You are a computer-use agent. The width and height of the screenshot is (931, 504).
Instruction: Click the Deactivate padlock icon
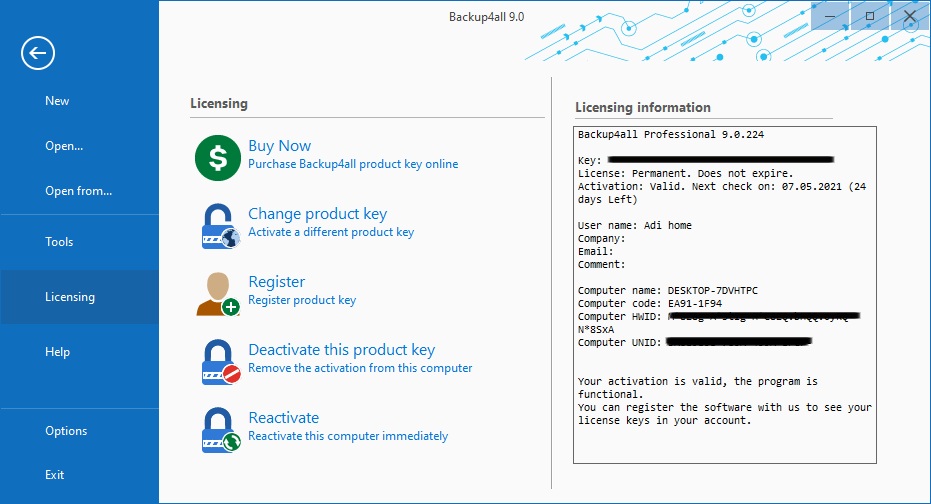pyautogui.click(x=221, y=362)
